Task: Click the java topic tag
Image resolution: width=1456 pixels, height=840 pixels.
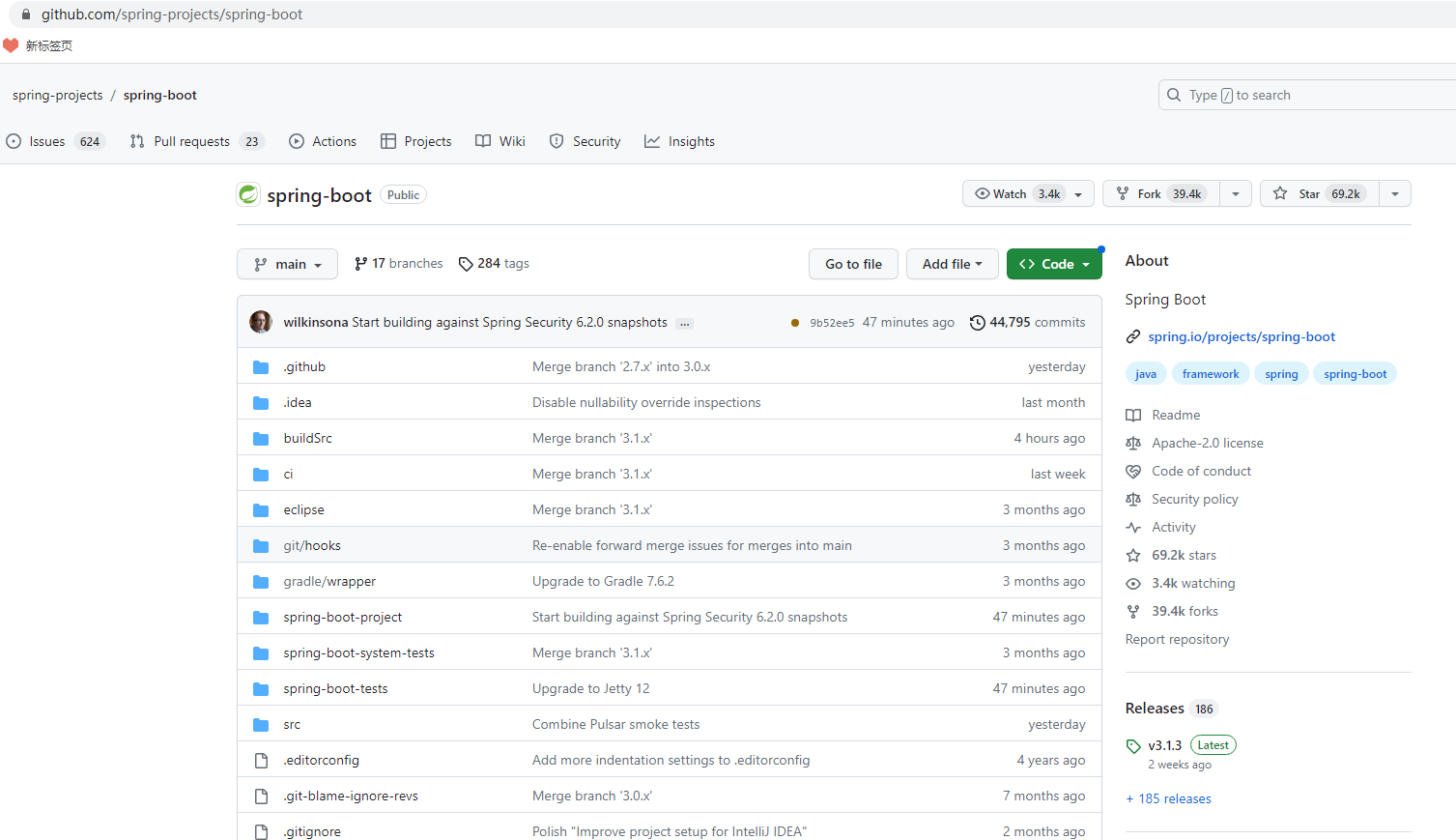Action: tap(1146, 374)
